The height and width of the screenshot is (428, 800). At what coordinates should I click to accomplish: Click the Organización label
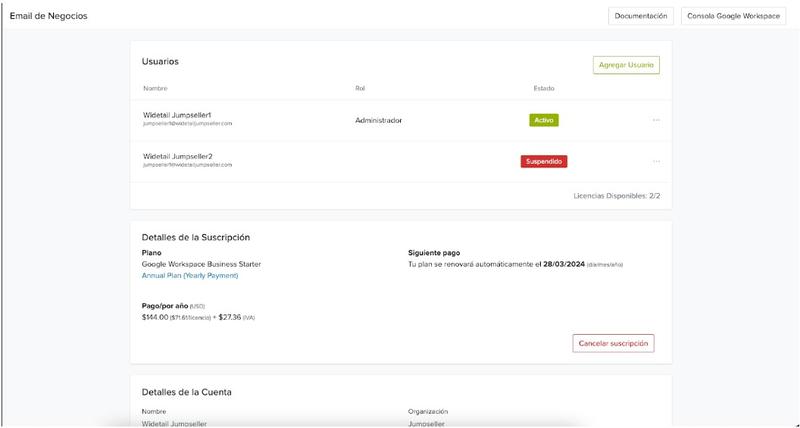coord(428,411)
